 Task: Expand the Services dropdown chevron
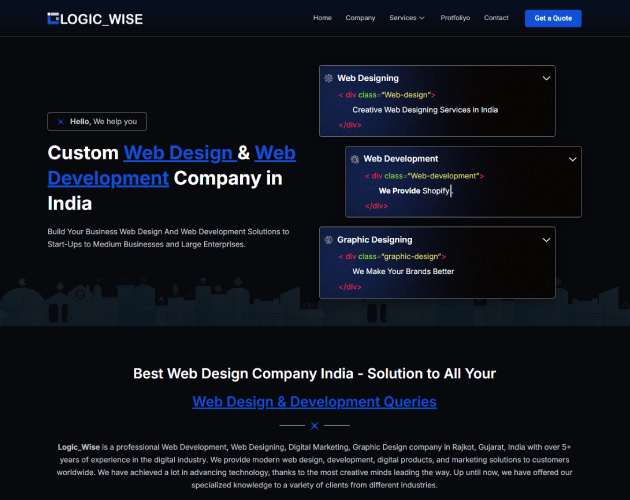coord(422,18)
